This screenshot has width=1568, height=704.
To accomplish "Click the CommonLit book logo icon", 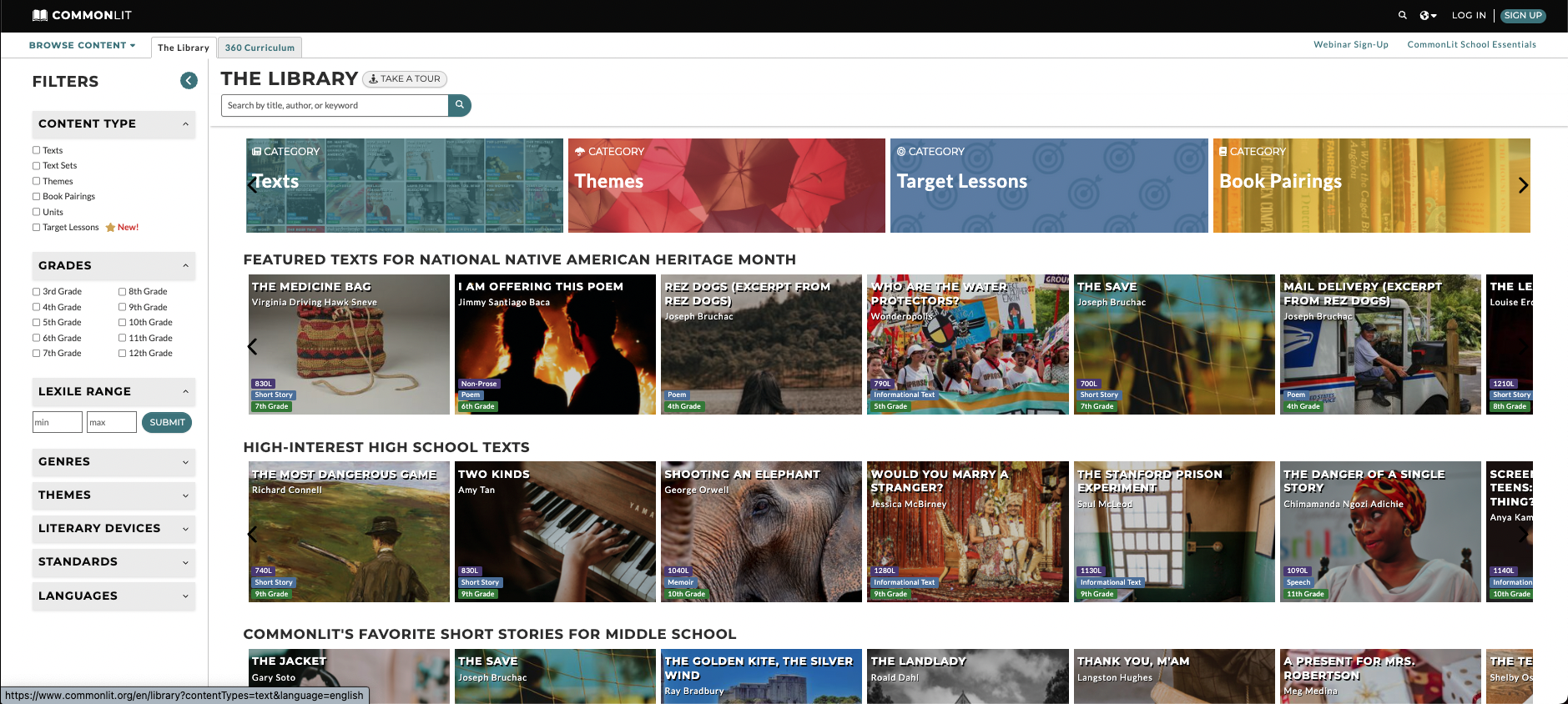I will click(x=39, y=15).
